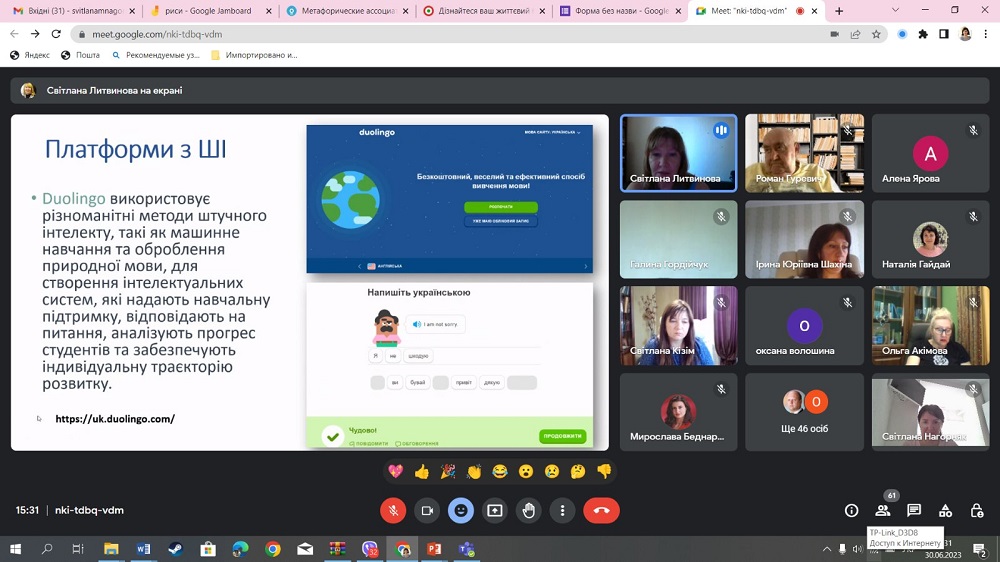Open meeting details info icon
Image resolution: width=1000 pixels, height=562 pixels.
click(x=851, y=510)
